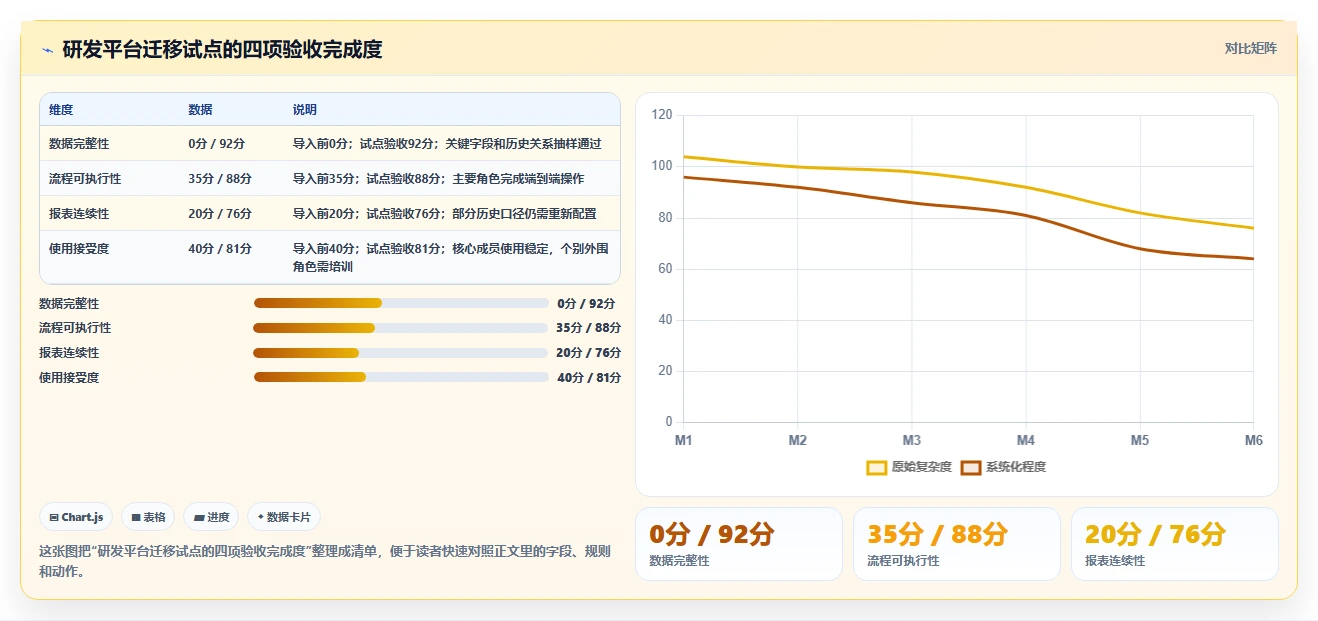Click the M2 label on the chart x-axis

(x=797, y=440)
